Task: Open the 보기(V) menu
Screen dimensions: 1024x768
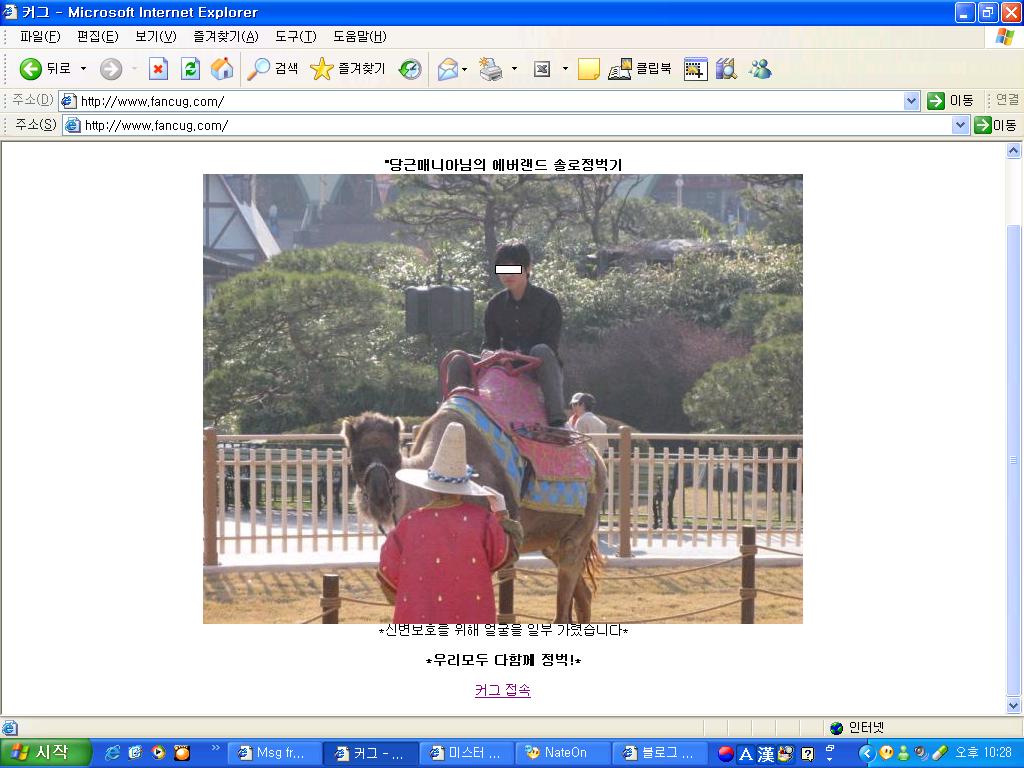Action: (155, 37)
